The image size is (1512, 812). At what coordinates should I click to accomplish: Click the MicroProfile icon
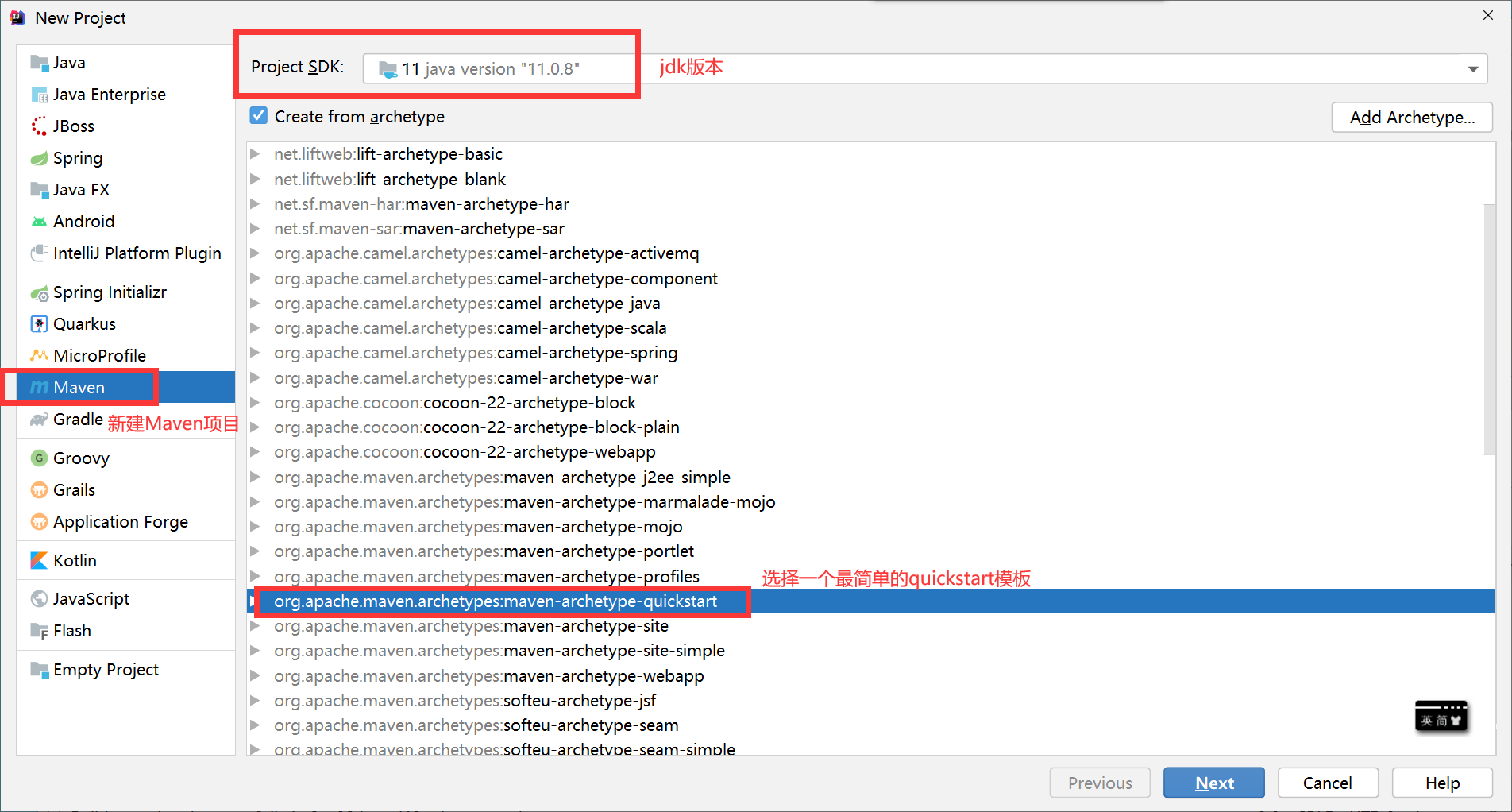click(39, 356)
